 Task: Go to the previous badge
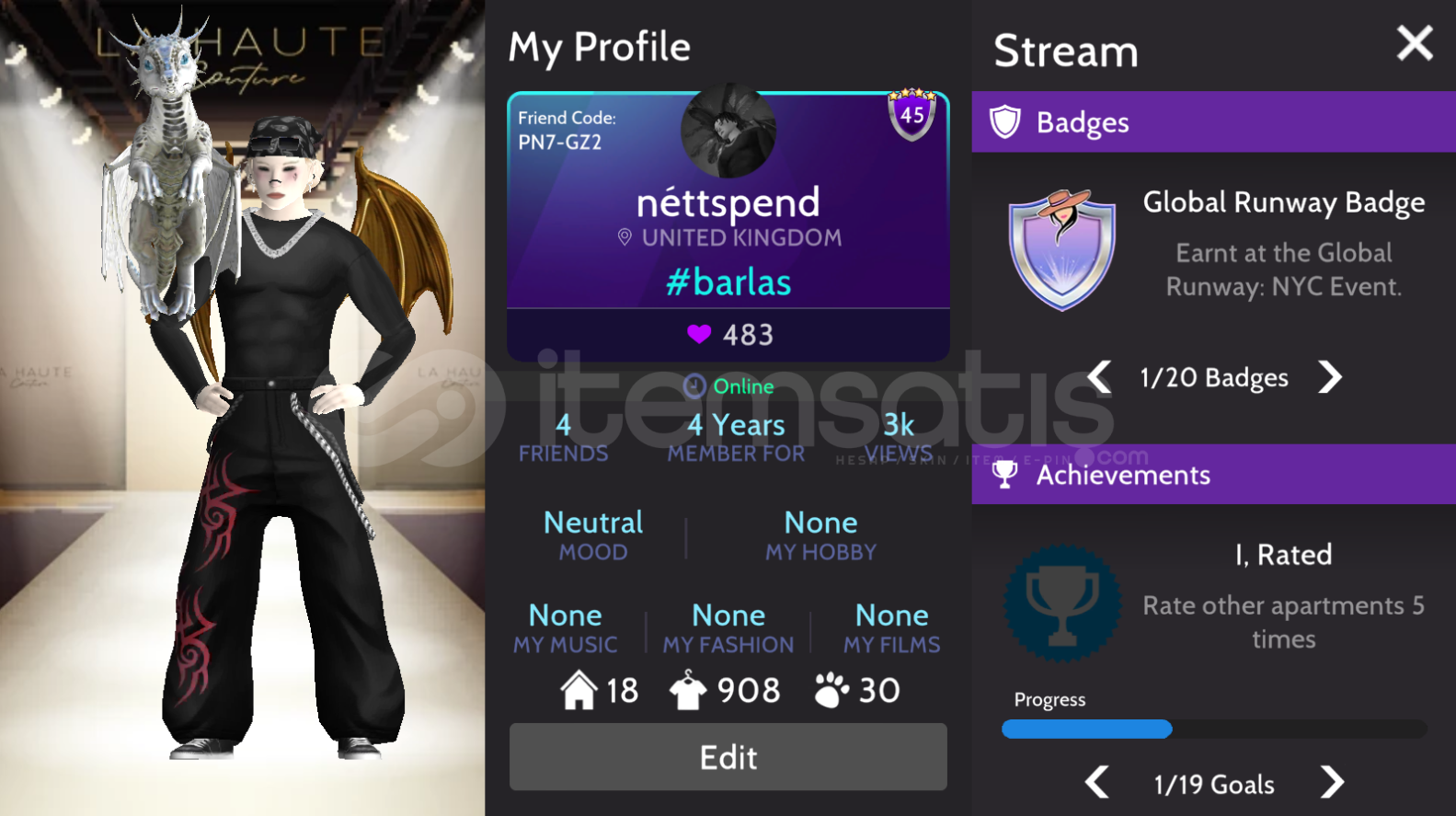click(1099, 377)
